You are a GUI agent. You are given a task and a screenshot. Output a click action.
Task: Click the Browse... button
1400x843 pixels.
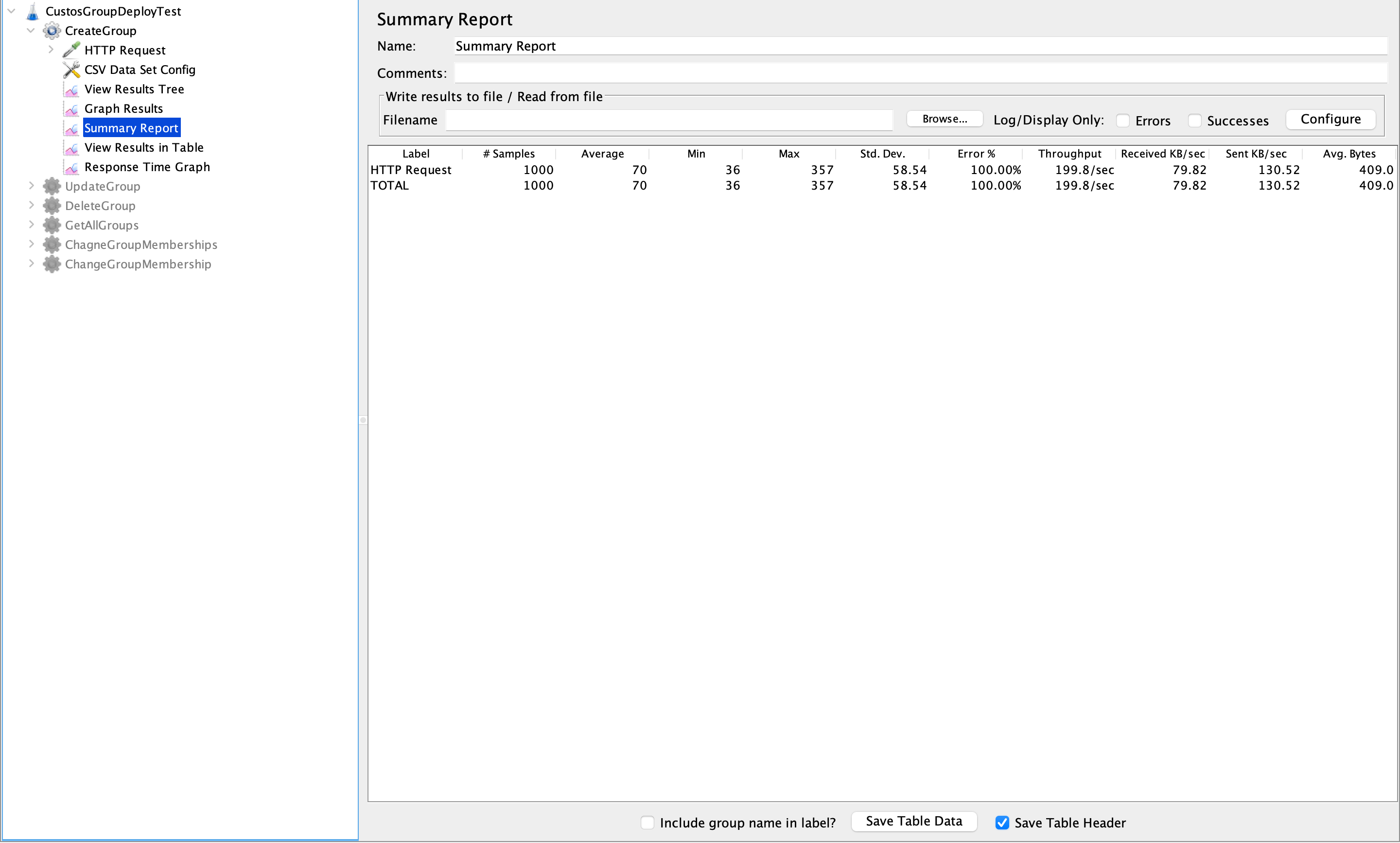point(944,119)
